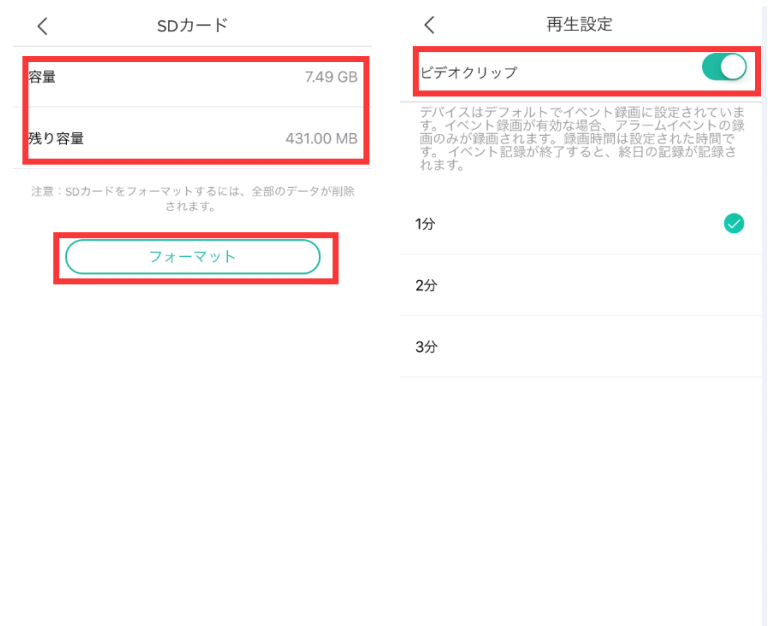Image resolution: width=774 pixels, height=626 pixels.
Task: Choose the 2分 option
Action: point(581,285)
